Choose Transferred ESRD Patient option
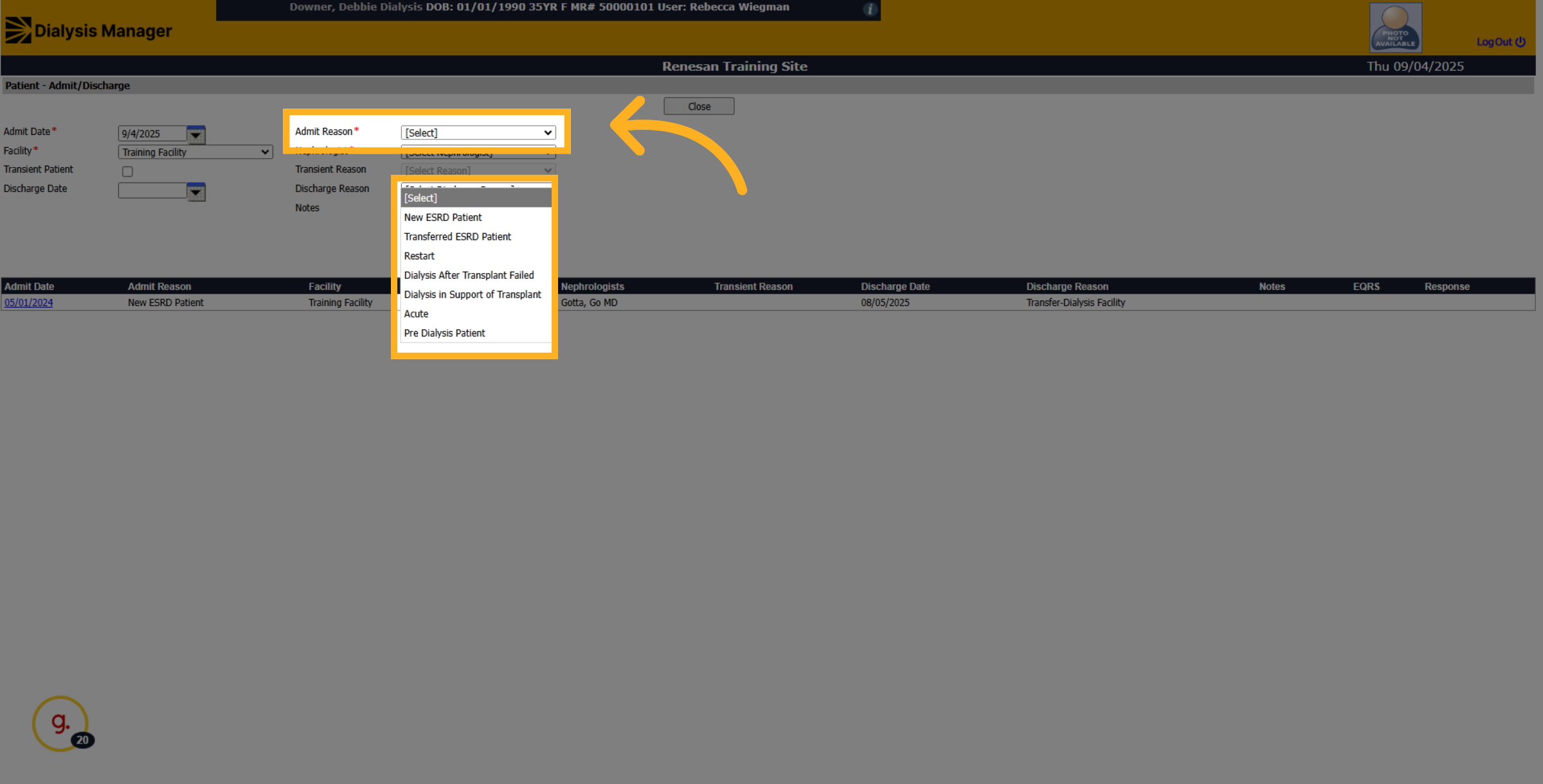Viewport: 1543px width, 784px height. pos(476,236)
